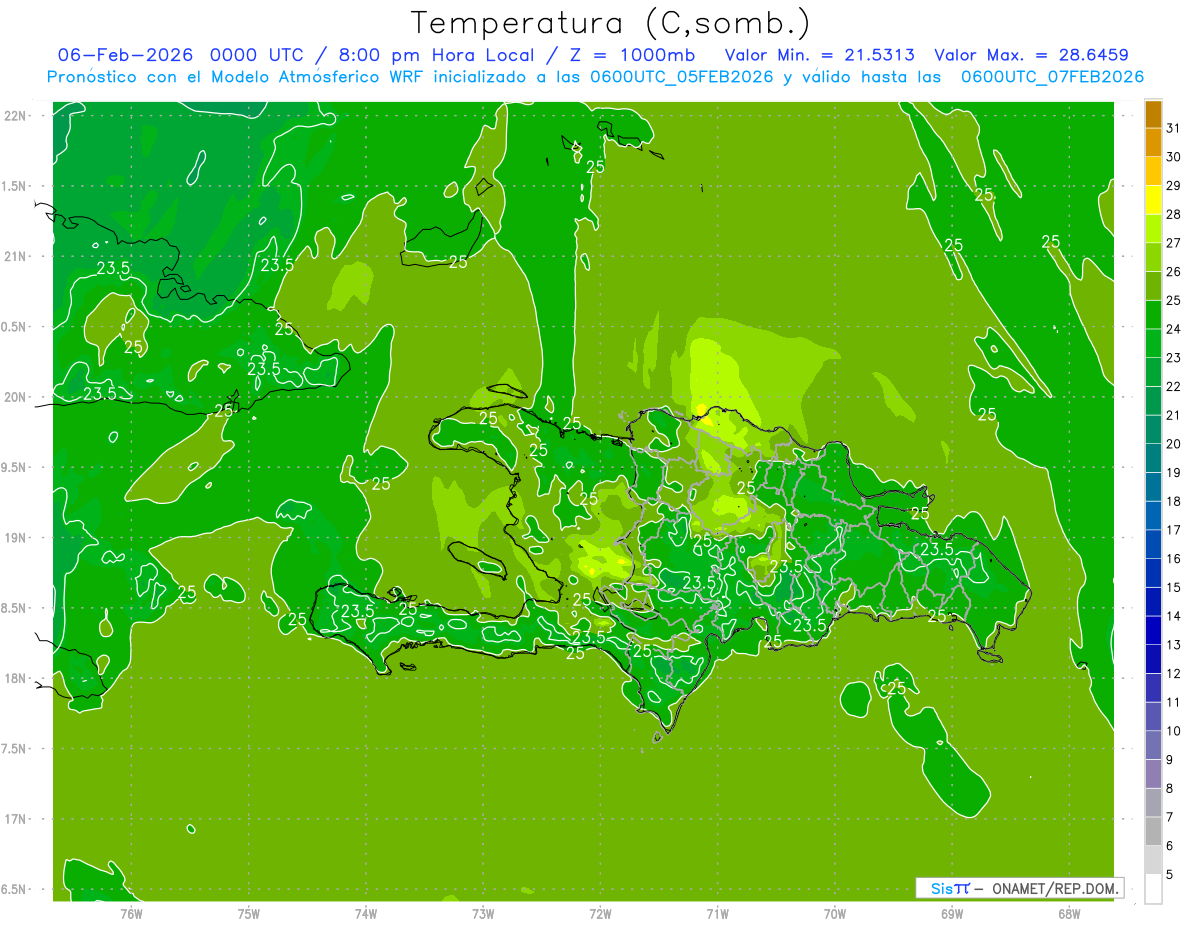The height and width of the screenshot is (927, 1200).
Task: Pick the color scale swatch between 26 and 27
Action: (1153, 258)
